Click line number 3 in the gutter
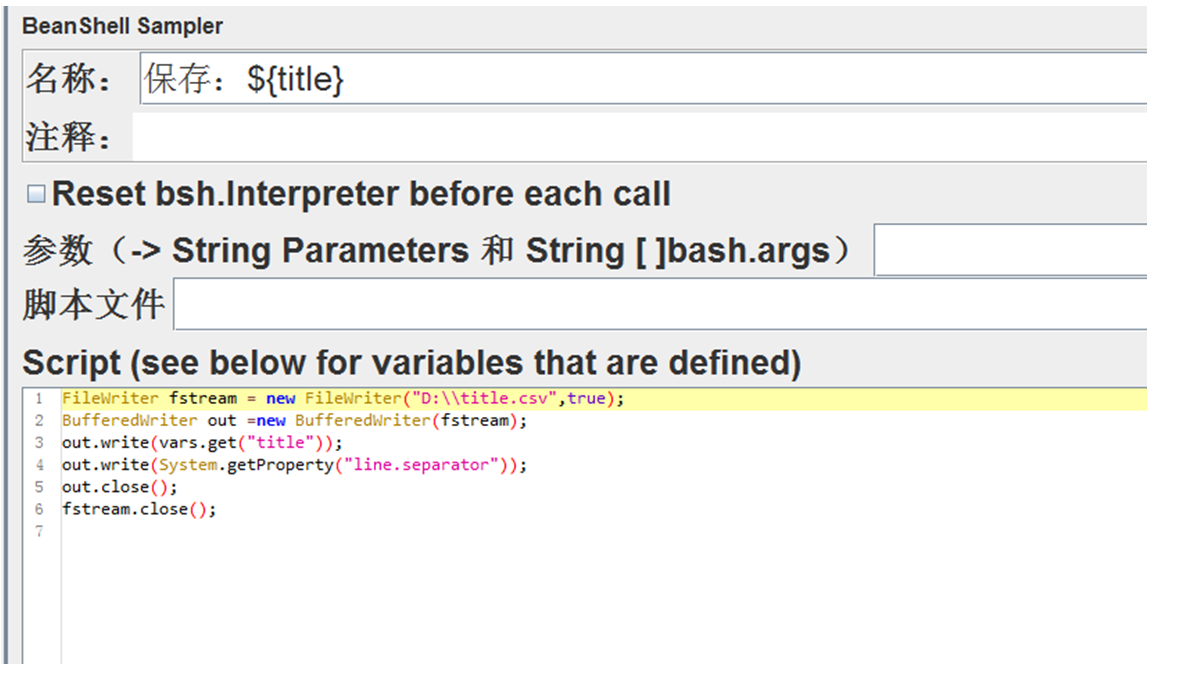1190x693 pixels. pos(39,443)
